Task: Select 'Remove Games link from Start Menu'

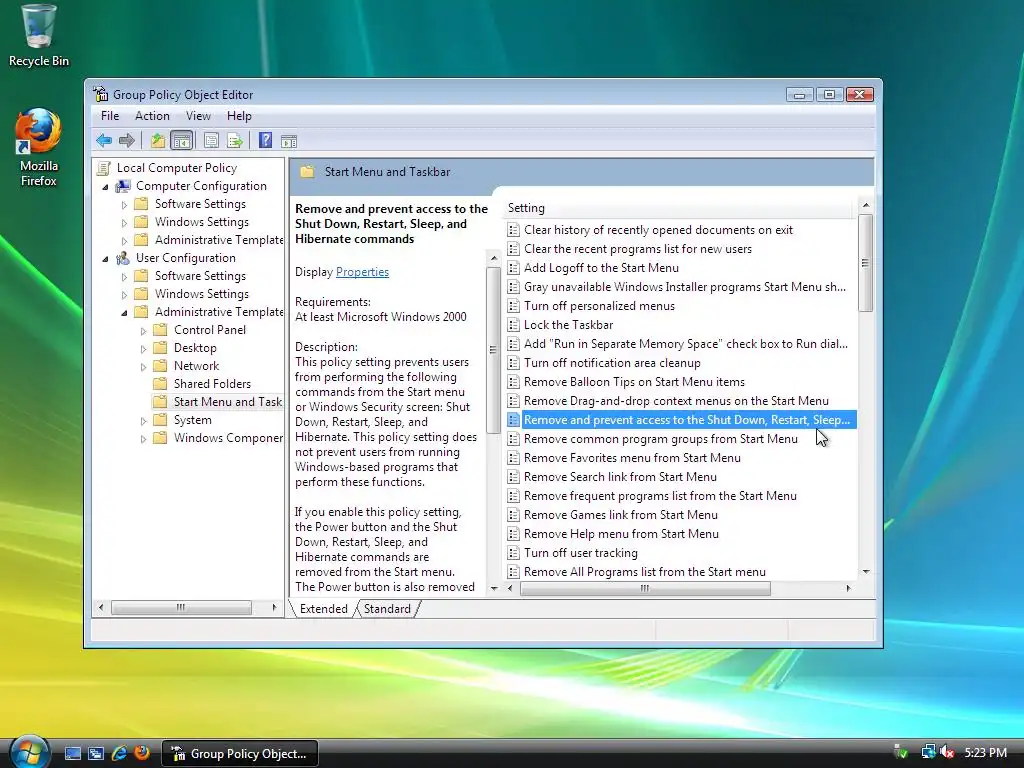Action: pos(620,515)
